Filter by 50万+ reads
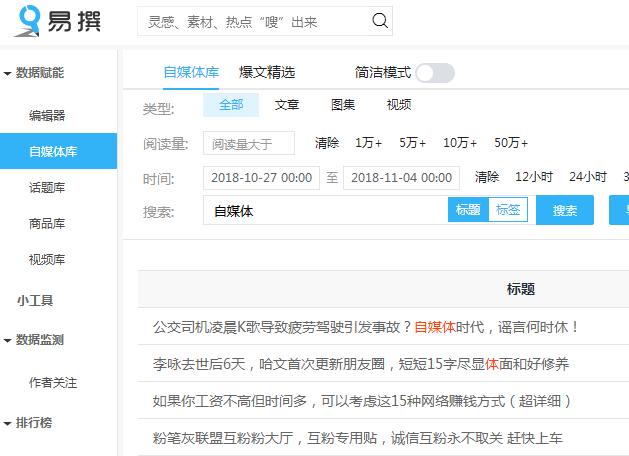Viewport: 629px width, 456px height. [x=511, y=143]
